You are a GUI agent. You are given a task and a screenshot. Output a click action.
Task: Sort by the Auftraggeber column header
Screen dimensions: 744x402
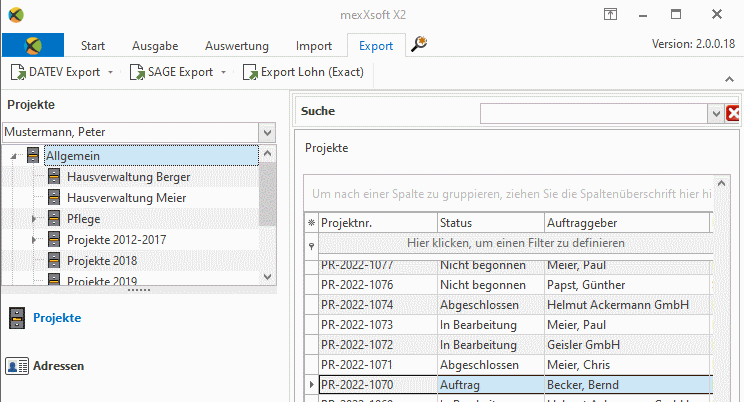626,223
